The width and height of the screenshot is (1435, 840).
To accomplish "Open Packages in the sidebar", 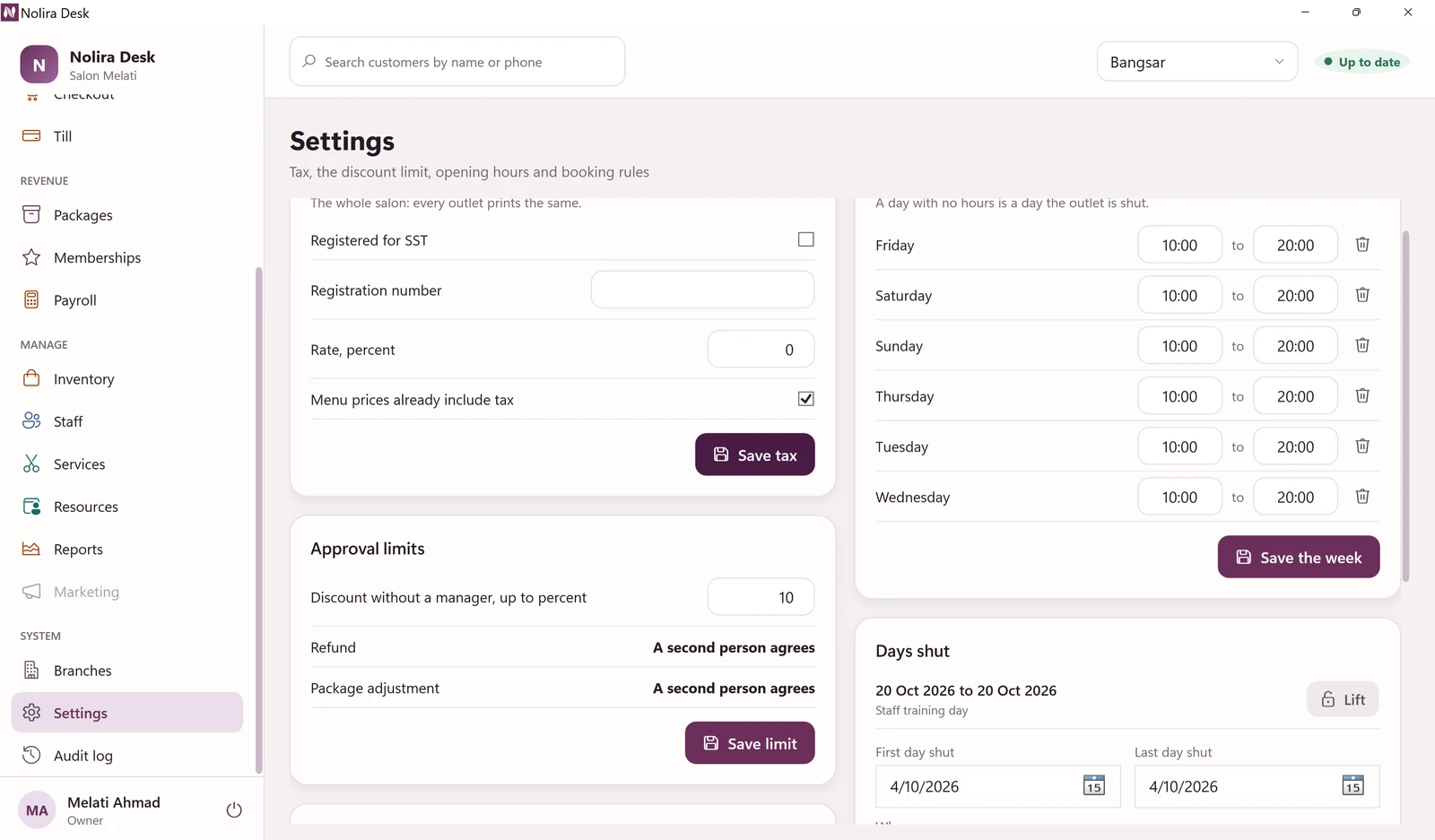I will (126, 215).
